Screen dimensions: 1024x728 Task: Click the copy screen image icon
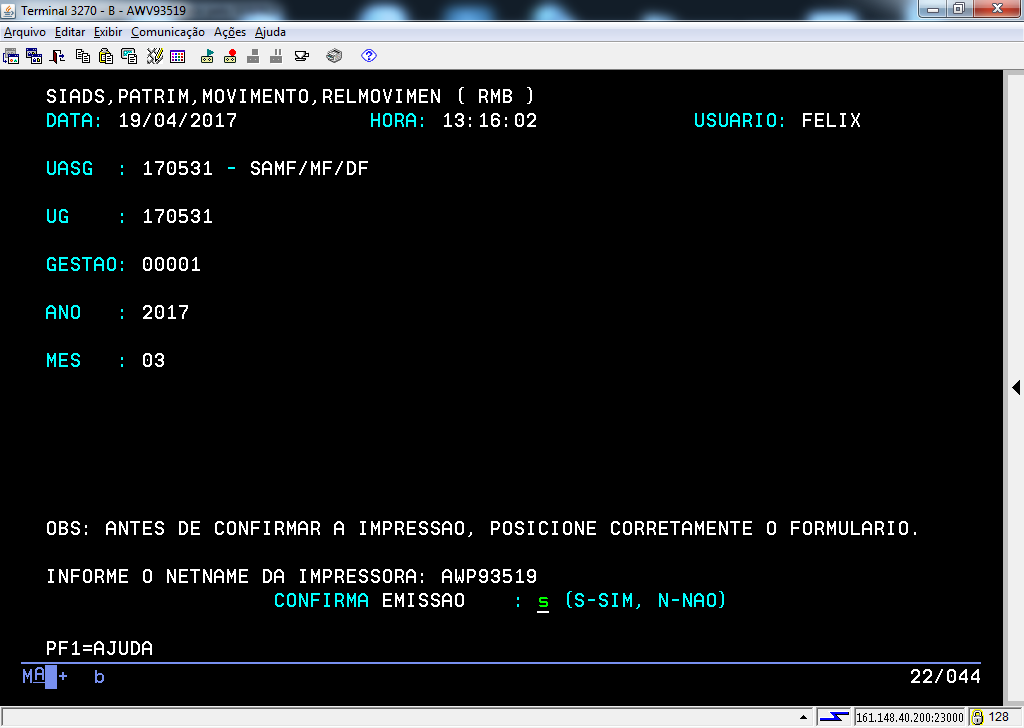point(129,56)
